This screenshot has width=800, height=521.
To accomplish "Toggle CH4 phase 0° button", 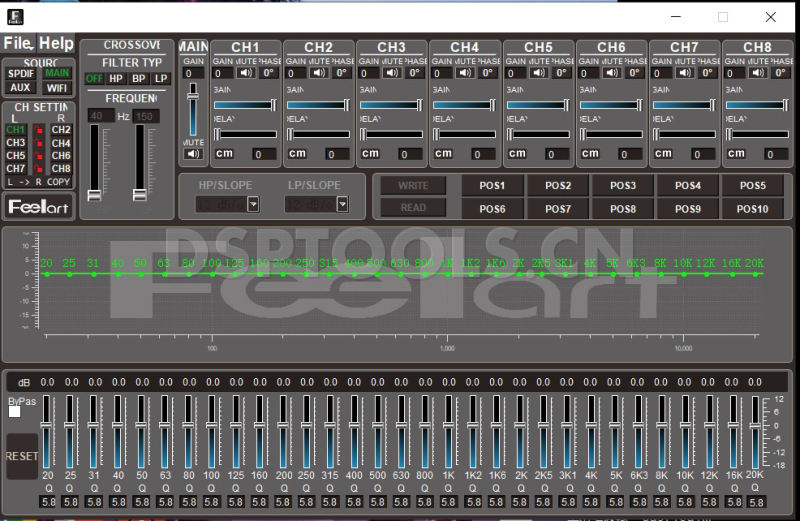I will (x=487, y=73).
